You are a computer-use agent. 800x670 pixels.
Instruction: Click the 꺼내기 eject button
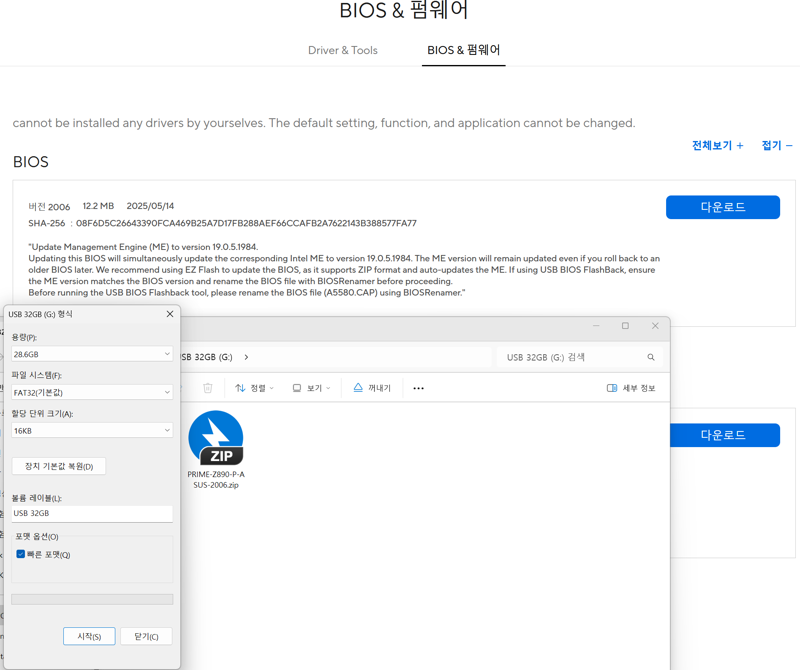[x=372, y=388]
